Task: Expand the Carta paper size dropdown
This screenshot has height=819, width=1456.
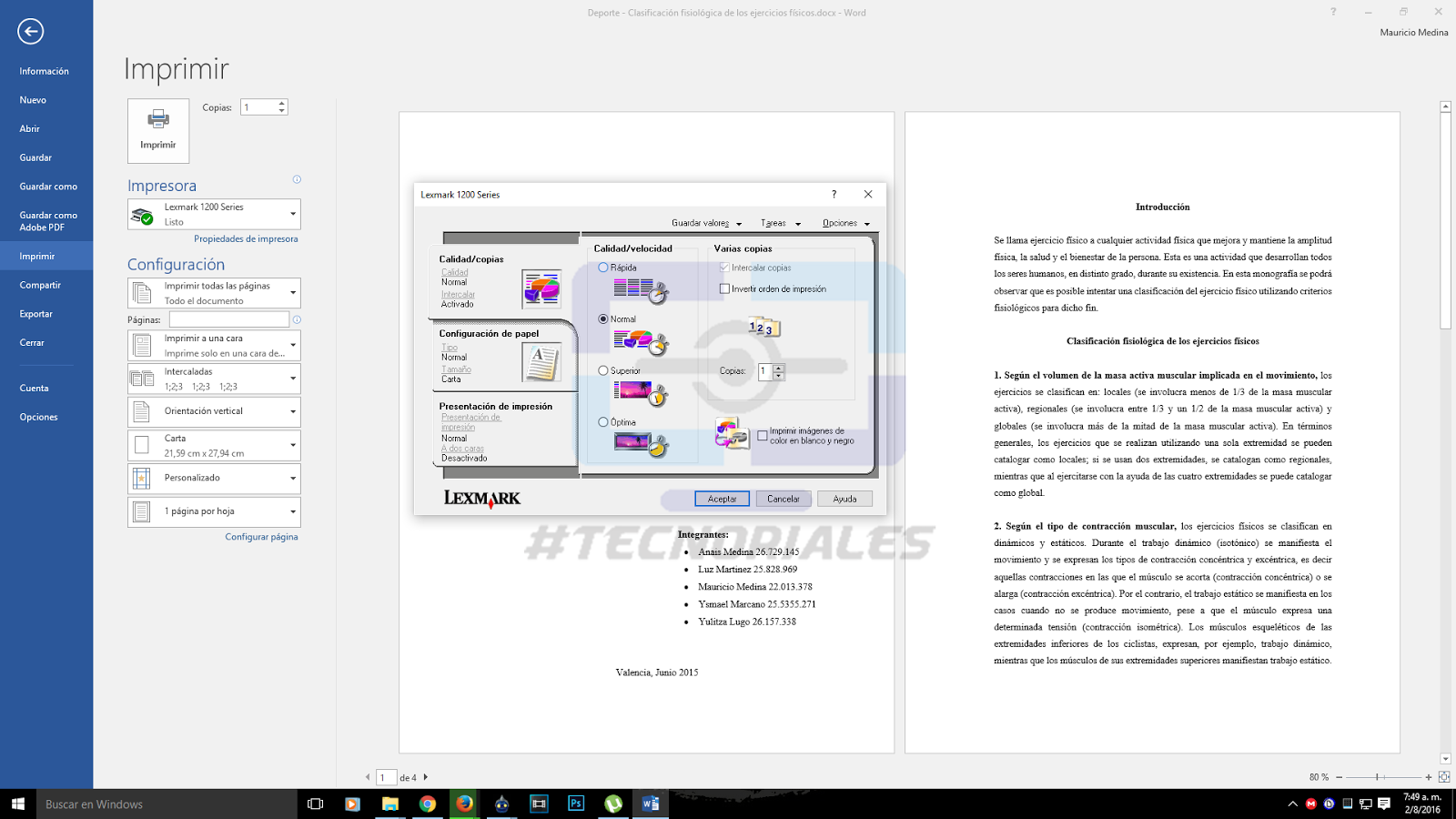Action: tap(214, 445)
